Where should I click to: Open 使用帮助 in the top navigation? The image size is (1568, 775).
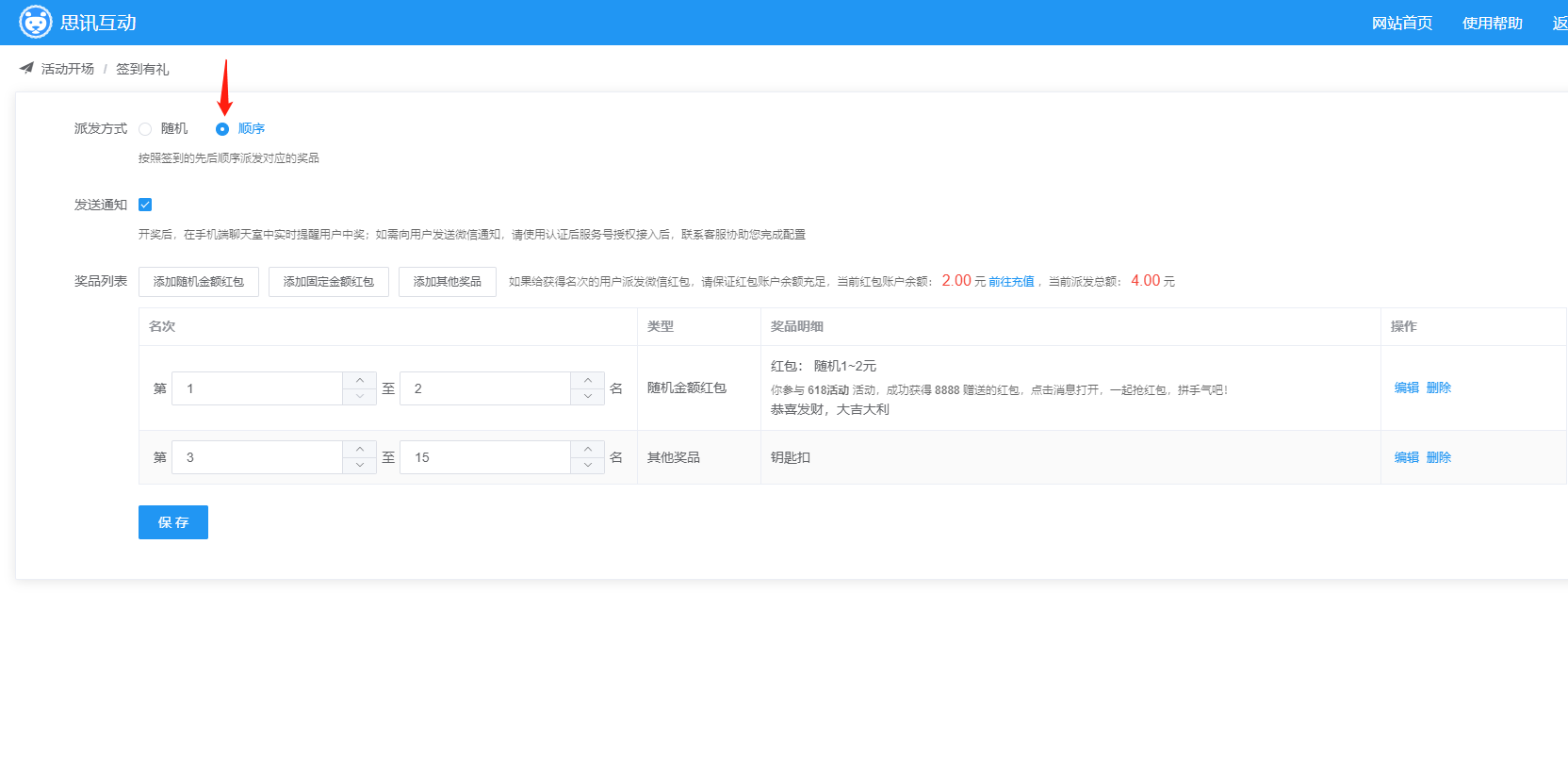click(x=1492, y=23)
